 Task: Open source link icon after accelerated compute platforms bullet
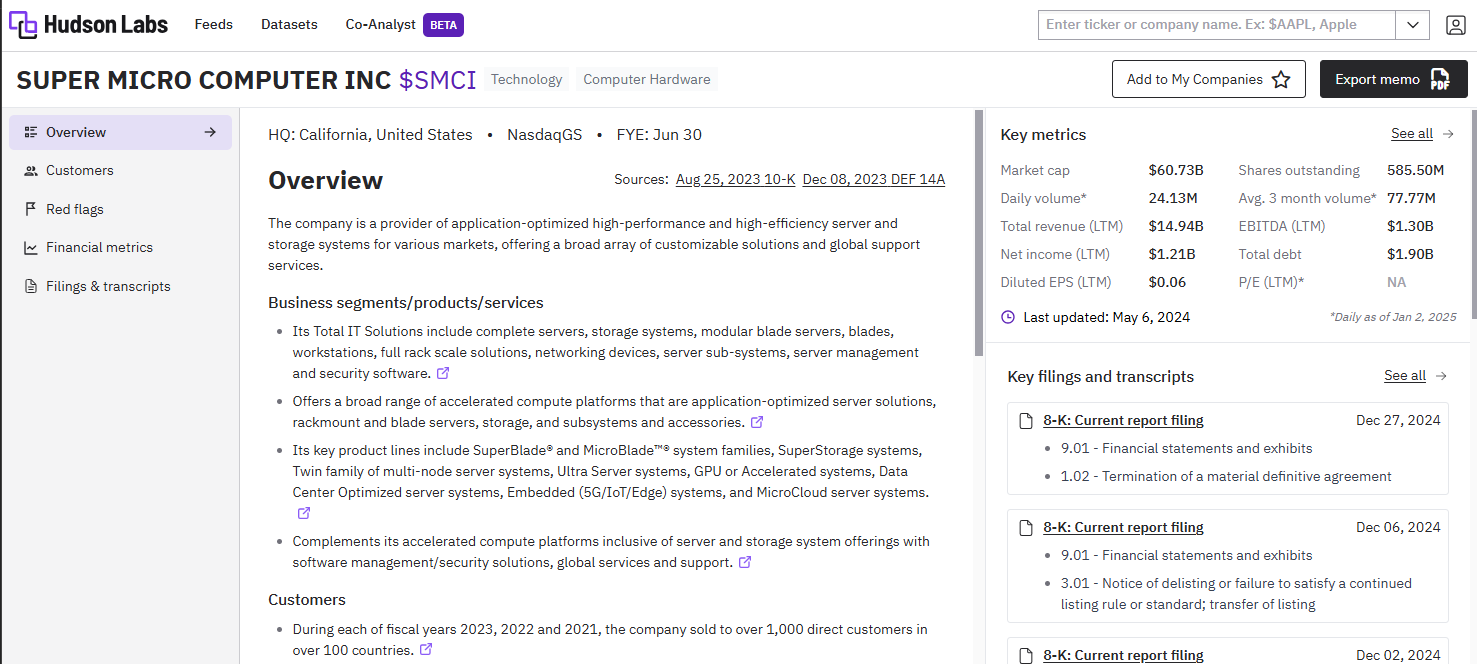pyautogui.click(x=757, y=422)
